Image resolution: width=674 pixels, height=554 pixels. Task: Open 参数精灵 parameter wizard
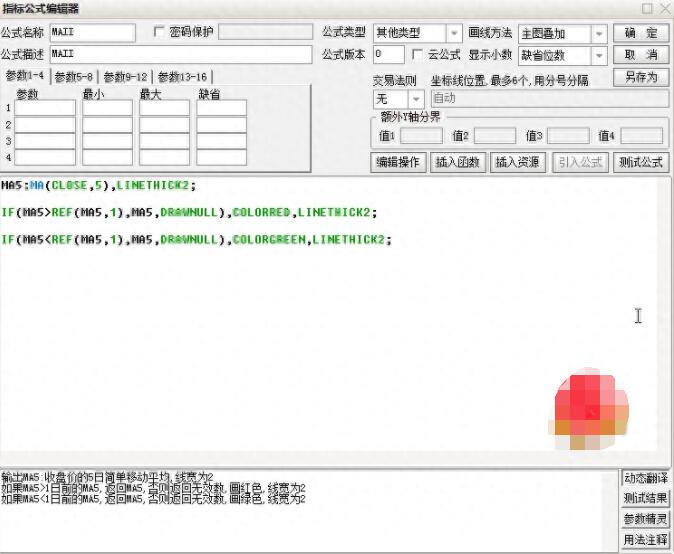click(x=645, y=519)
